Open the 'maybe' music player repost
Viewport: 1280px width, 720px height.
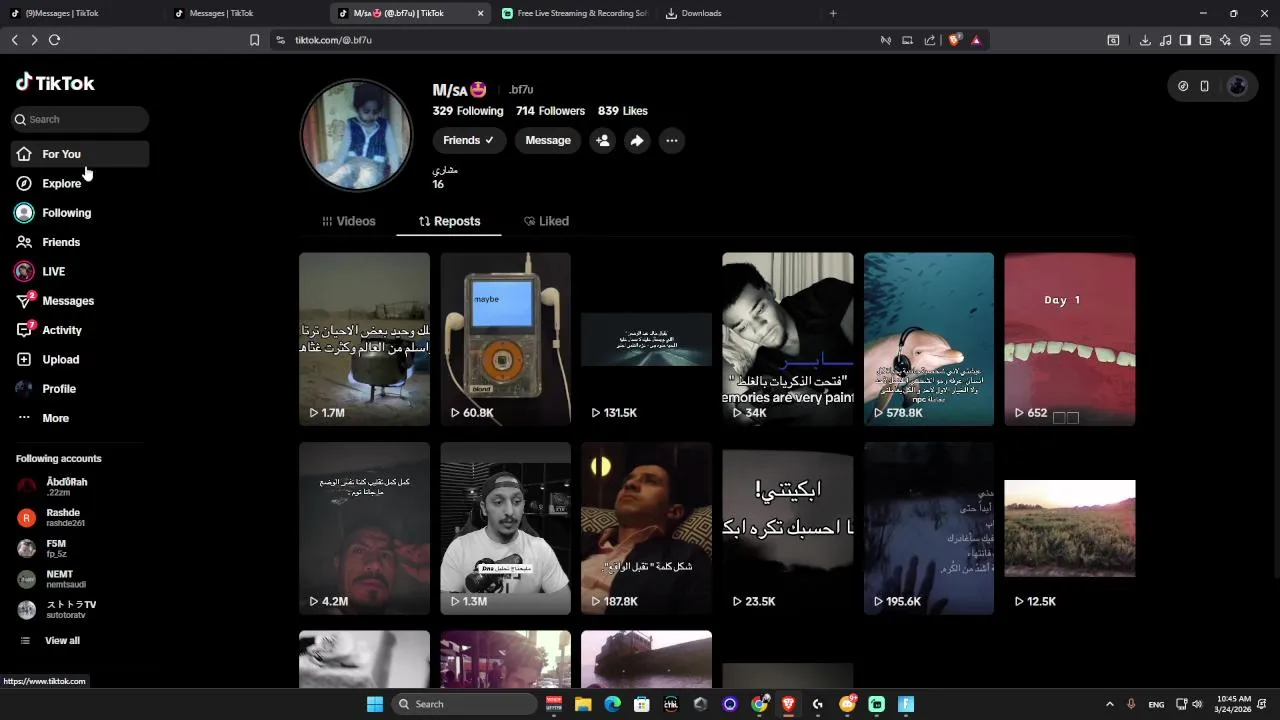505,339
